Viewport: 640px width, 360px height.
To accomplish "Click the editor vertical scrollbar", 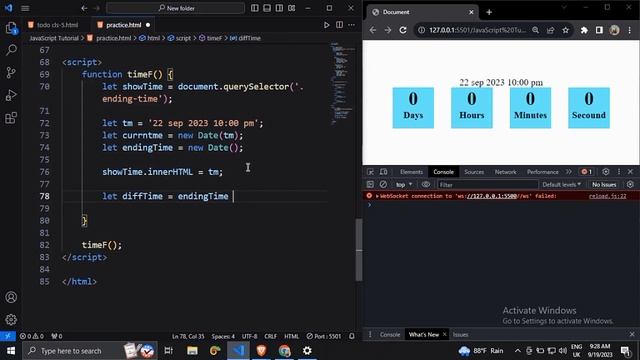I will click(359, 250).
